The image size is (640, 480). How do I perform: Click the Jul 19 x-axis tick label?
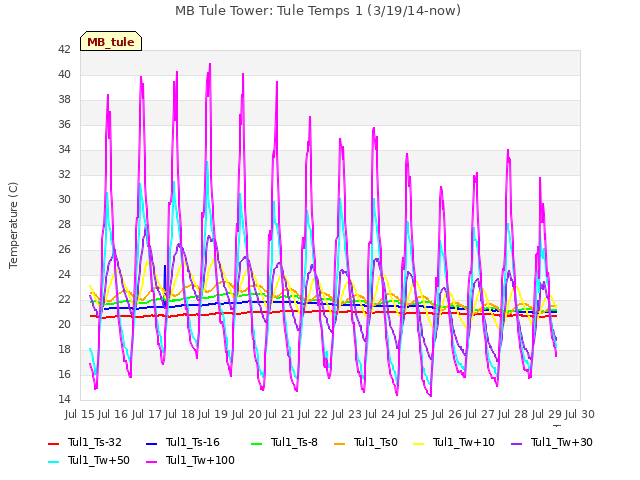coord(213,414)
